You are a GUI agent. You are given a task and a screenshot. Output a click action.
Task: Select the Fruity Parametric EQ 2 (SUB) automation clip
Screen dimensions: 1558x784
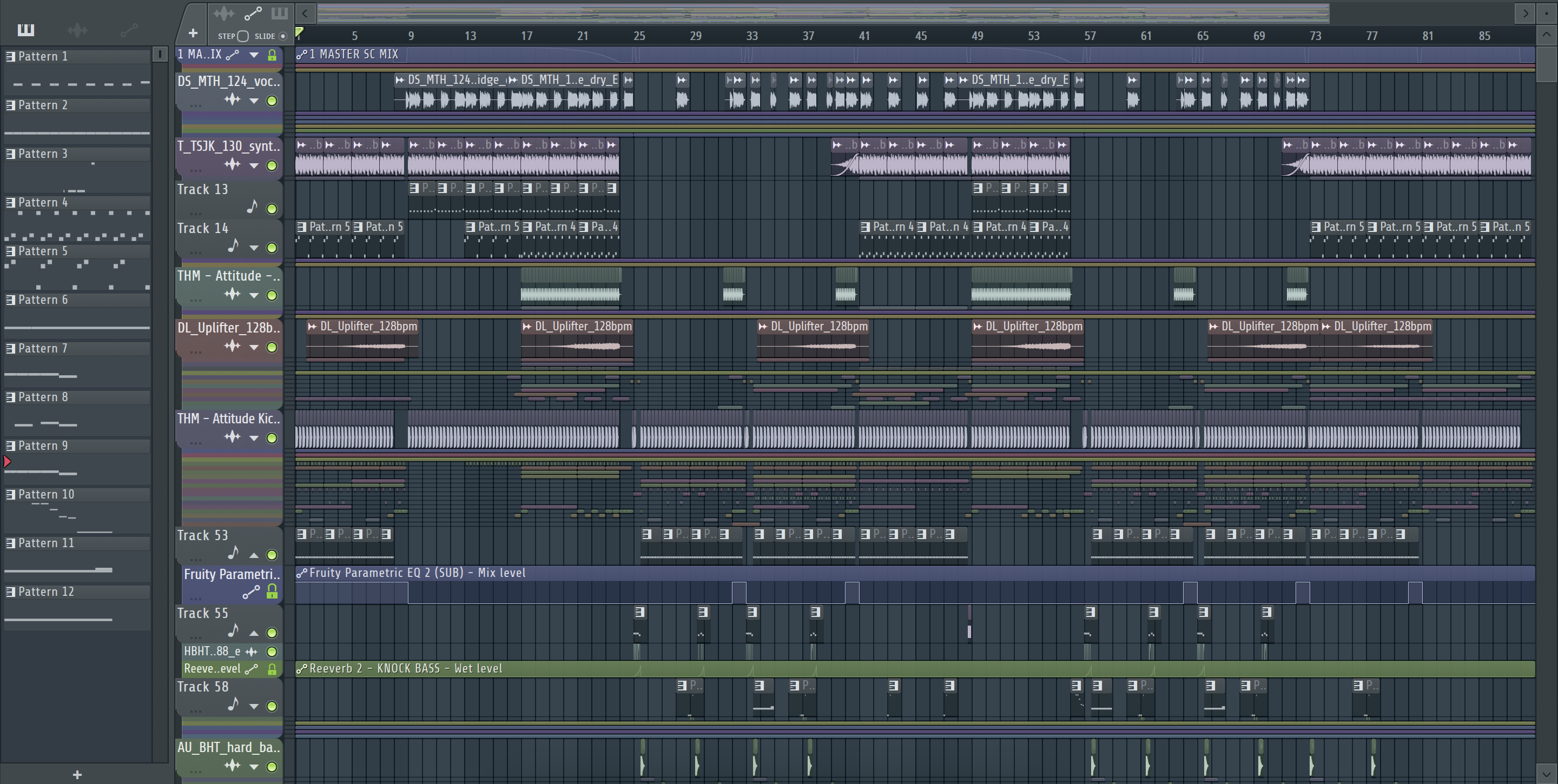[x=914, y=585]
